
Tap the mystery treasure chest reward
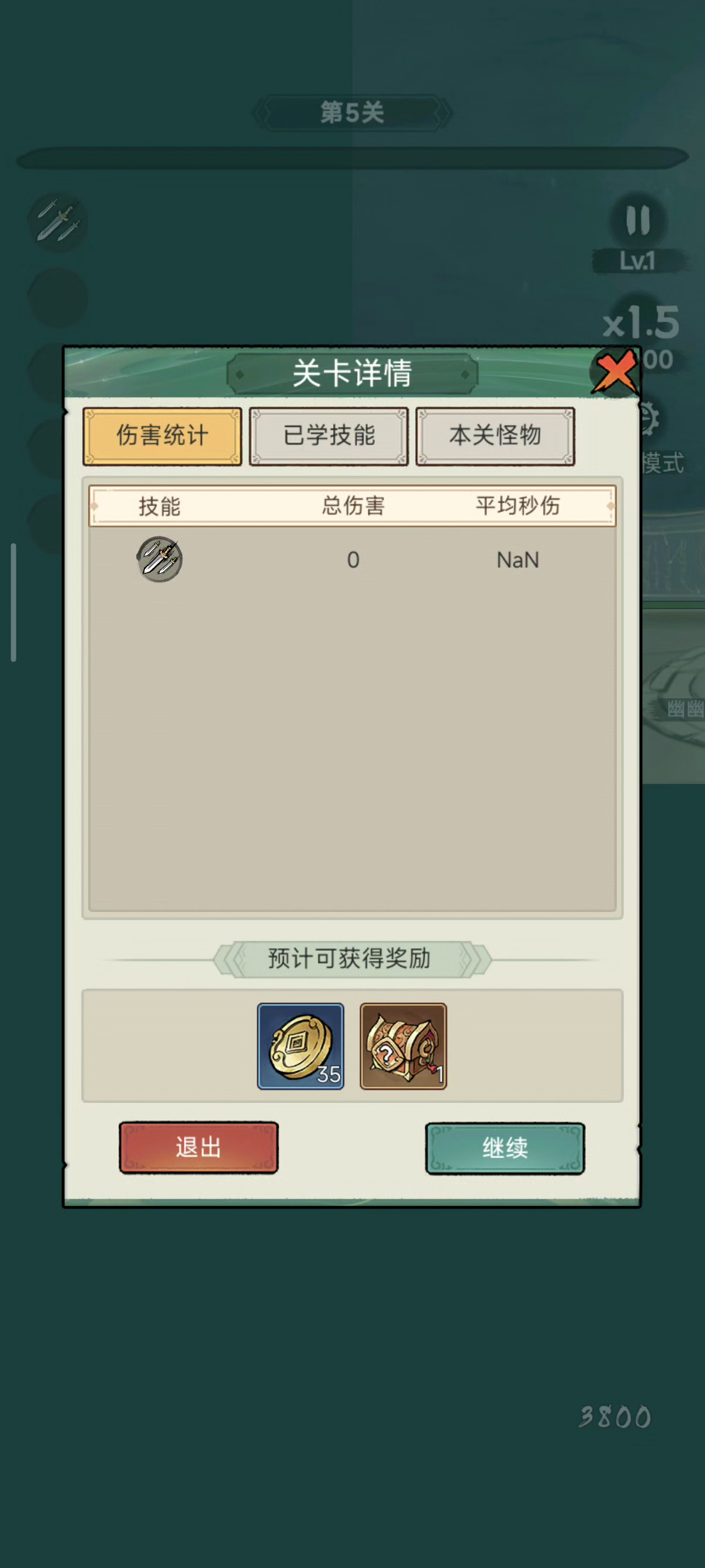403,1047
